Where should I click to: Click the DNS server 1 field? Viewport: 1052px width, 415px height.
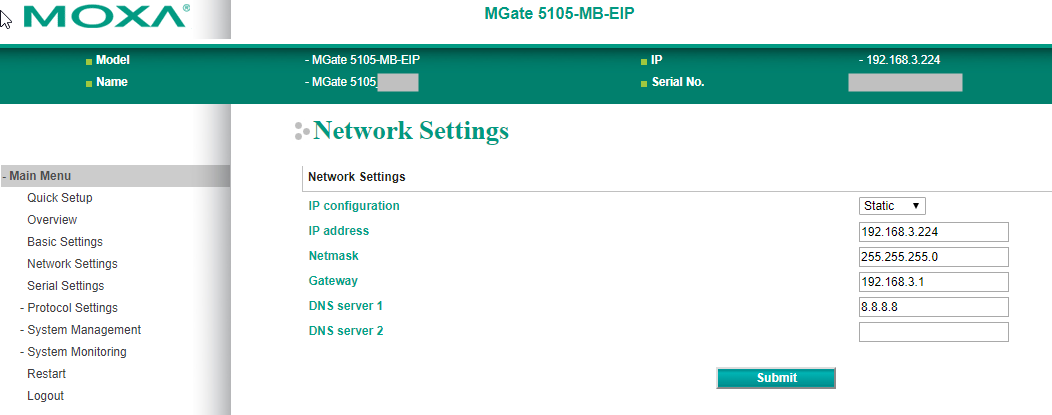[x=933, y=307]
